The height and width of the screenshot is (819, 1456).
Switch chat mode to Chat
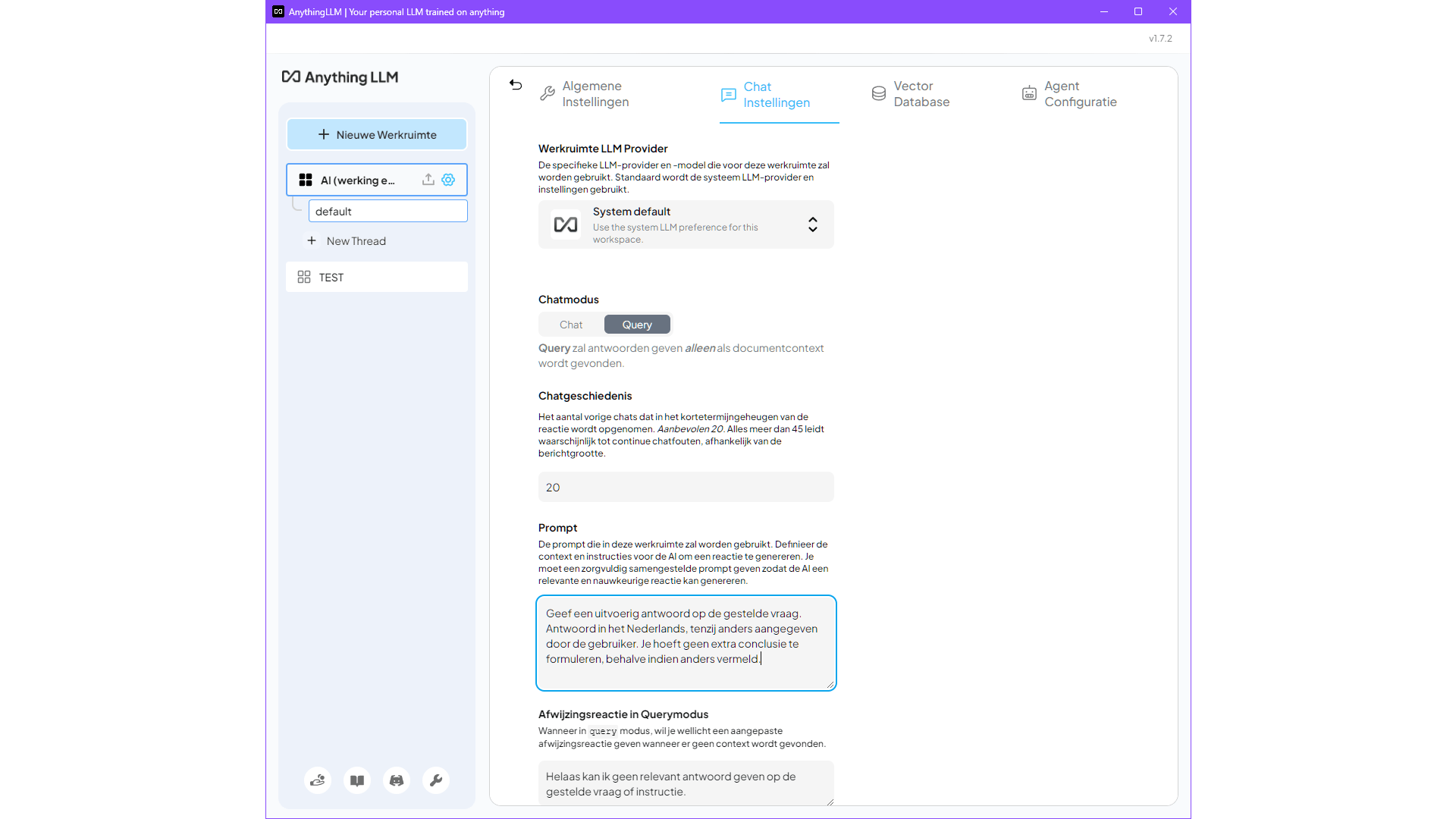[571, 325]
